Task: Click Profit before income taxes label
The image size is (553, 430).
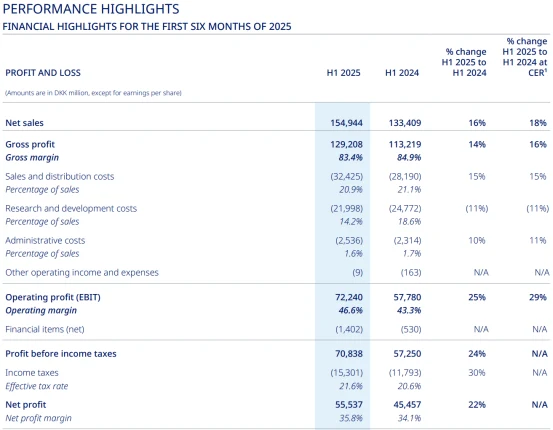Action: tap(61, 354)
